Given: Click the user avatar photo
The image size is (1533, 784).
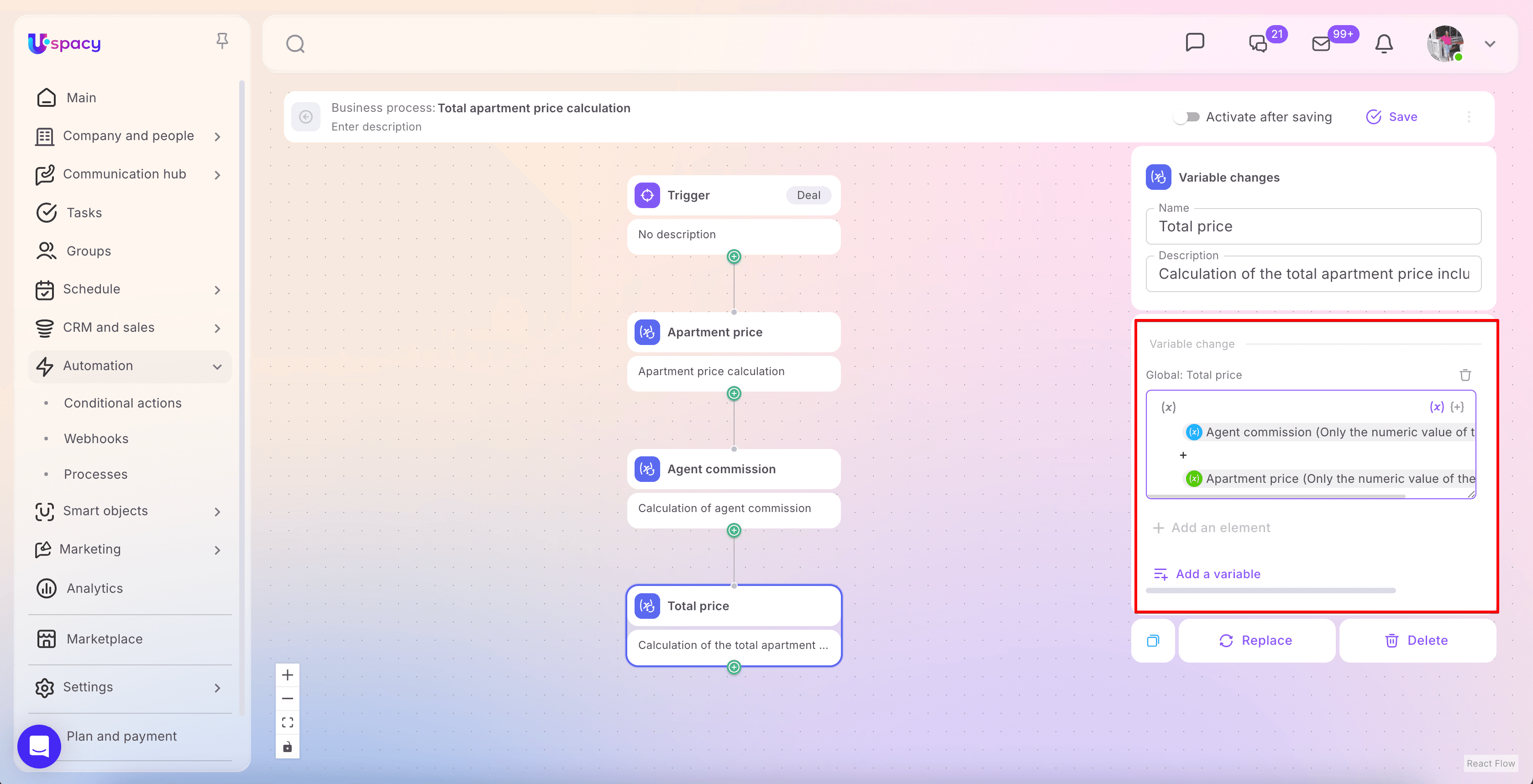Looking at the screenshot, I should (x=1445, y=44).
